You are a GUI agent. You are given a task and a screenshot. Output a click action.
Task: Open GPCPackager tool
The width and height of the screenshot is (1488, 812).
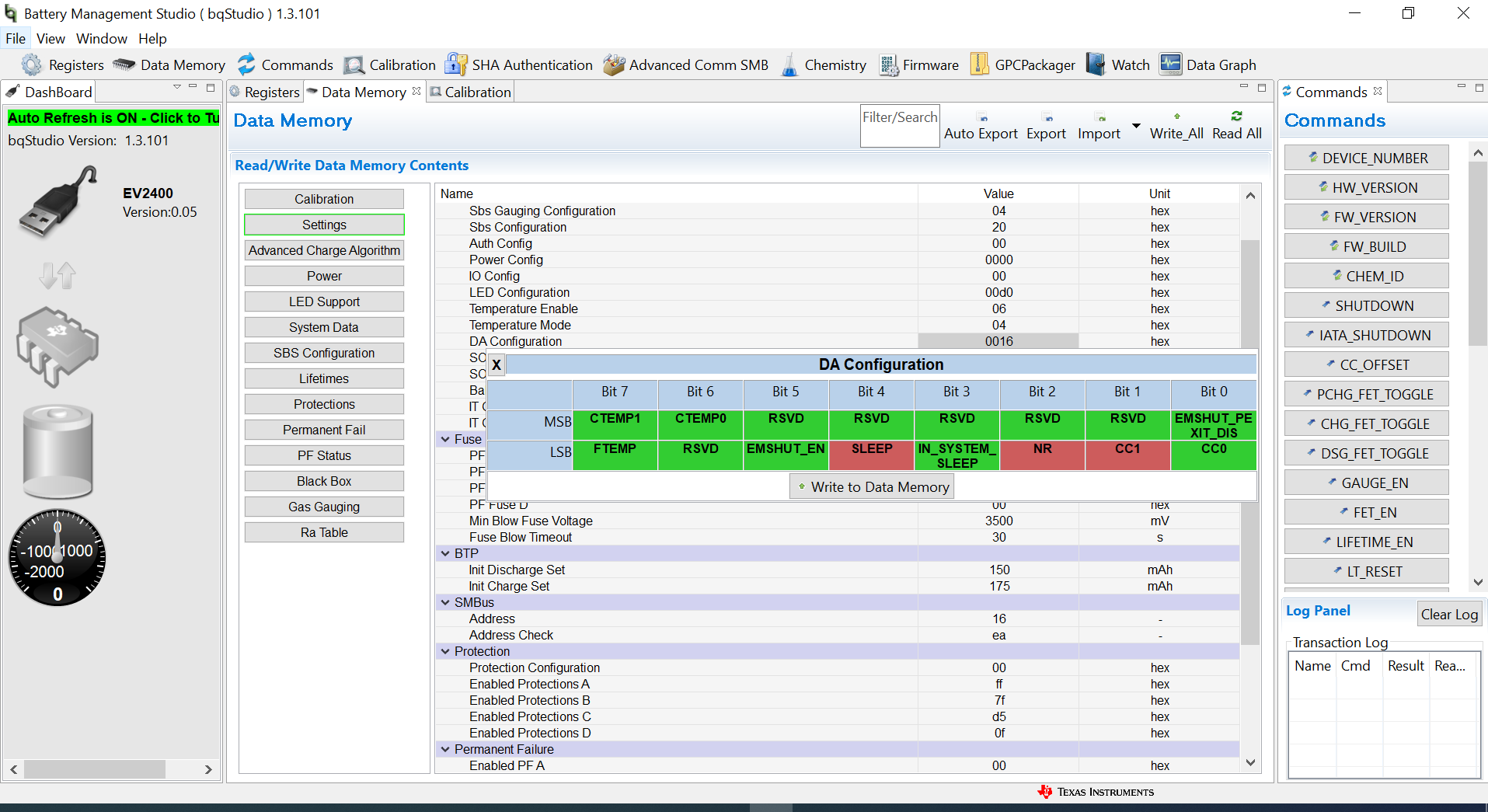[1023, 65]
